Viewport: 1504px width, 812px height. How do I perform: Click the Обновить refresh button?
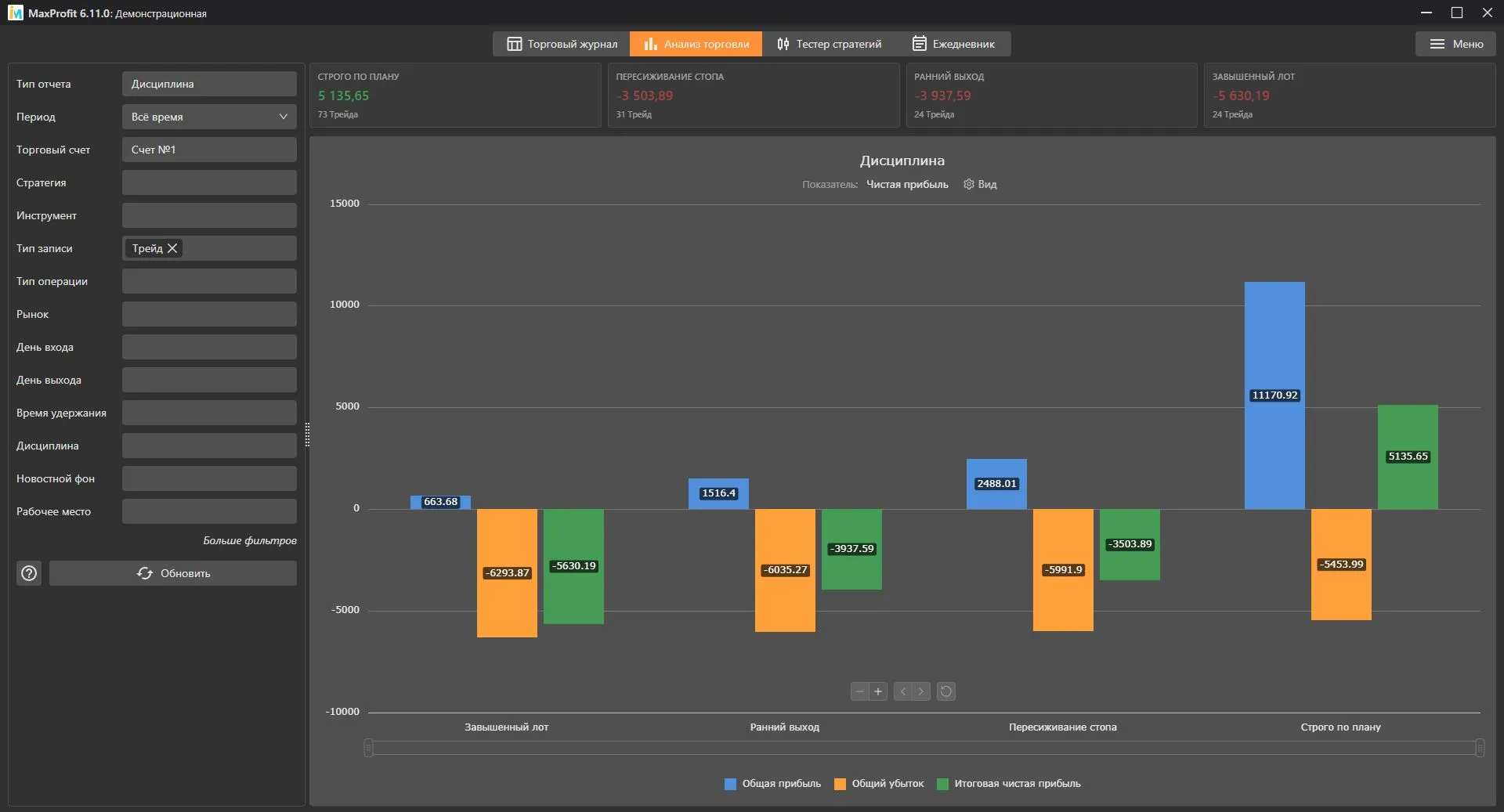pyautogui.click(x=173, y=573)
